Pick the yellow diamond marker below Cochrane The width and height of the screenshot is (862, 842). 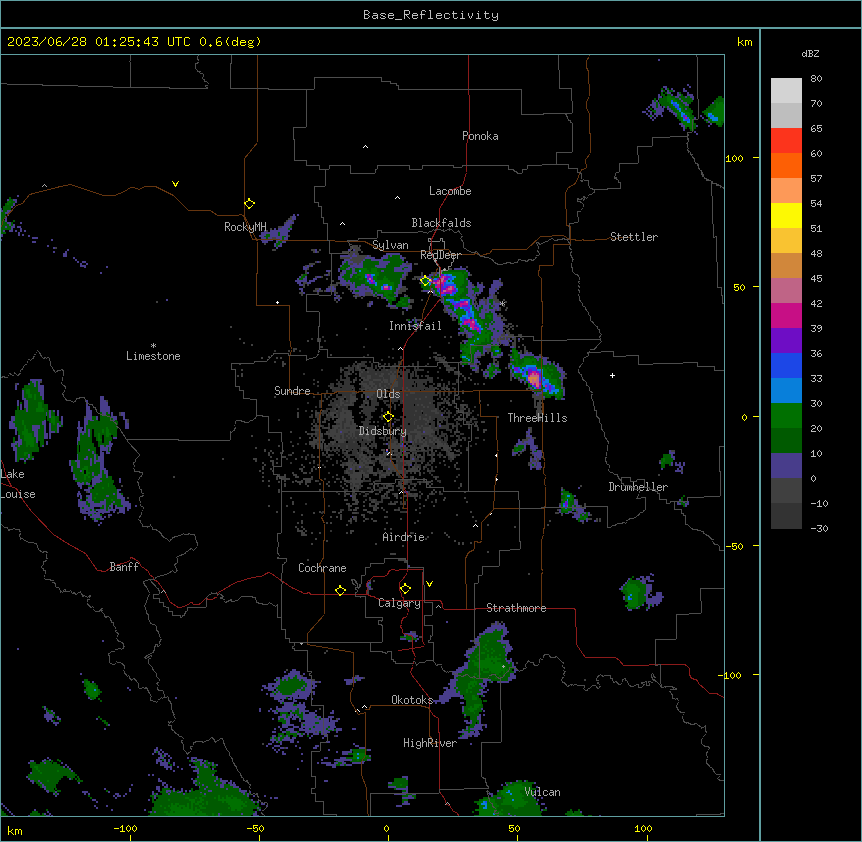point(340,590)
